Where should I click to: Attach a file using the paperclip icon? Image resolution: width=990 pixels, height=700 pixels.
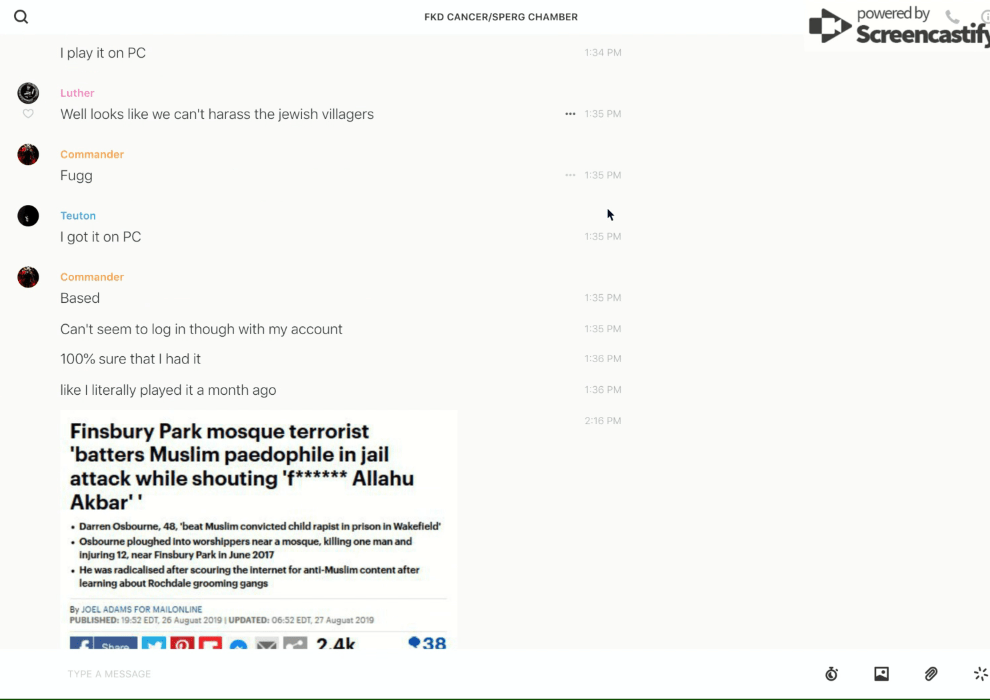(x=931, y=674)
